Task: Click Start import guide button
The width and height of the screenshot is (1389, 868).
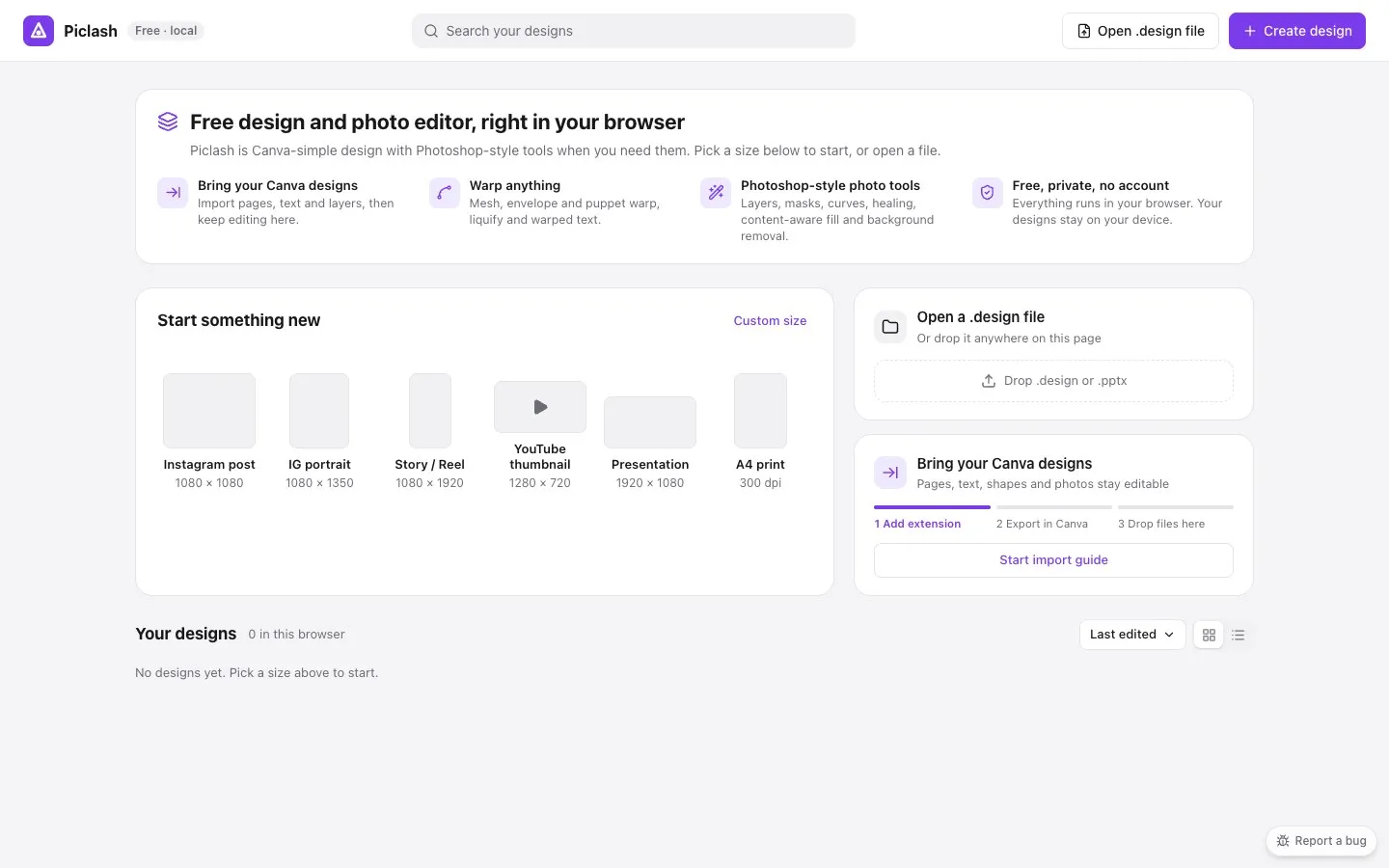Action: [x=1053, y=560]
